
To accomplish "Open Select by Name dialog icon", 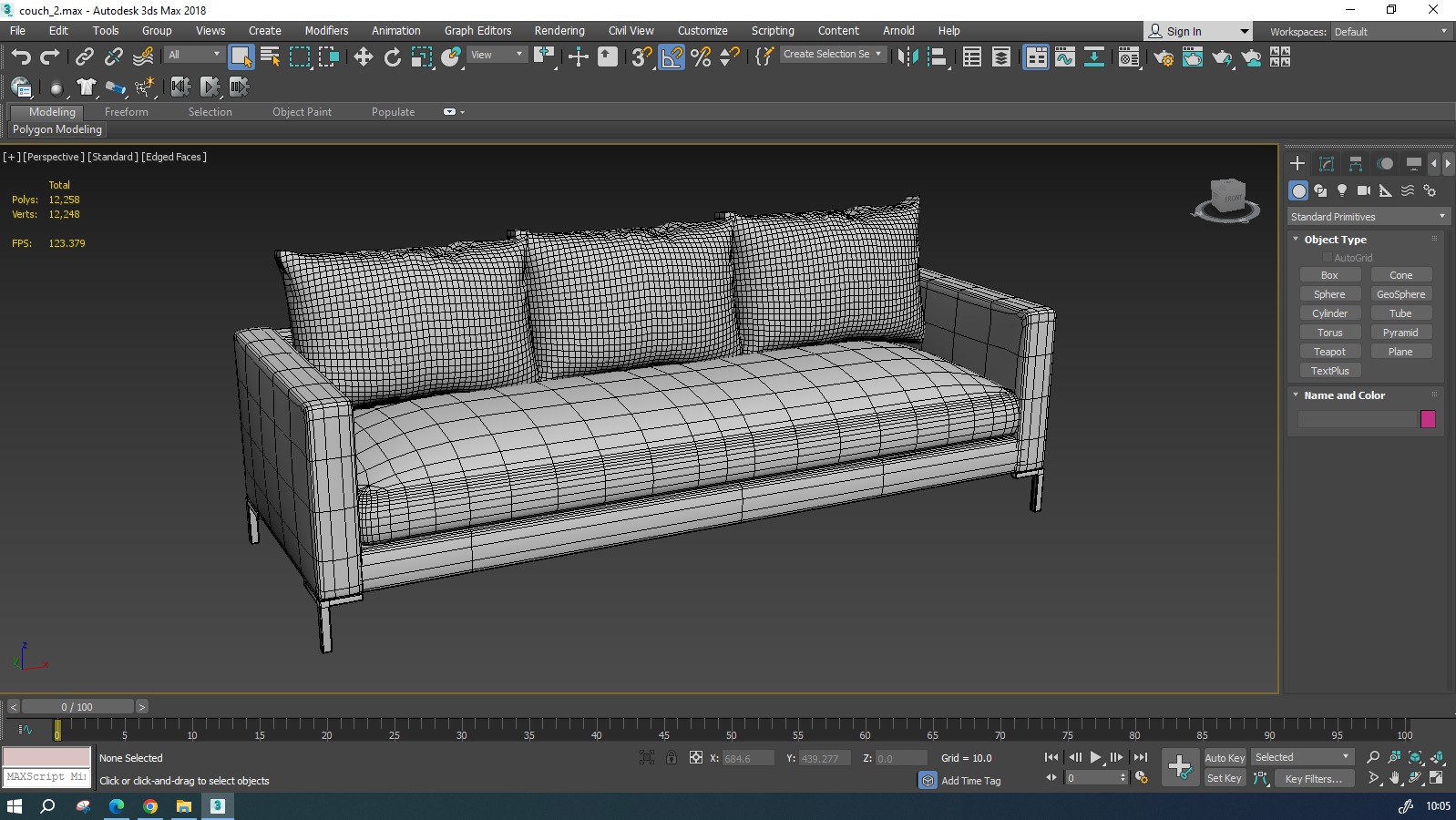I will [271, 56].
